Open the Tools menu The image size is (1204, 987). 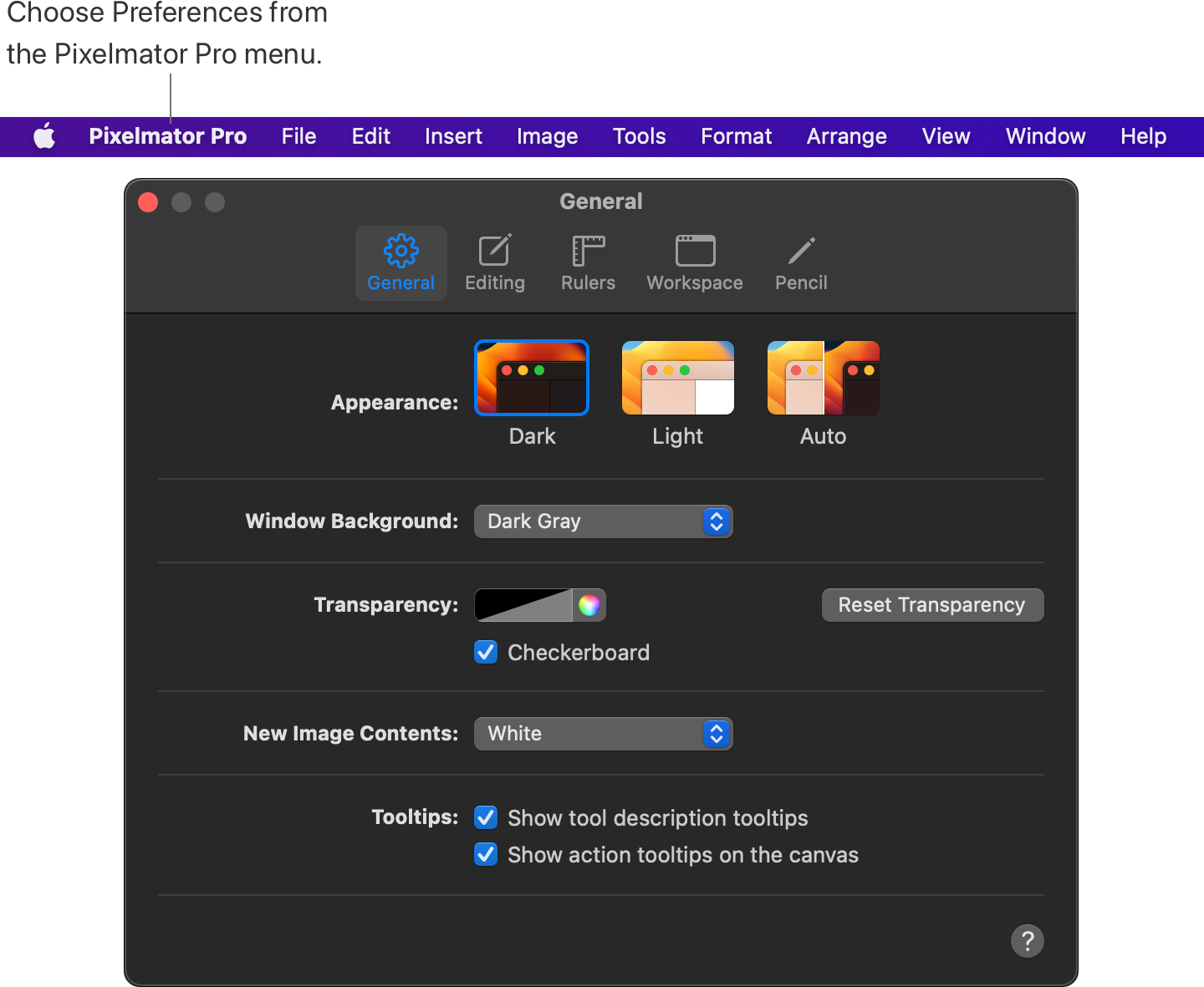tap(639, 136)
